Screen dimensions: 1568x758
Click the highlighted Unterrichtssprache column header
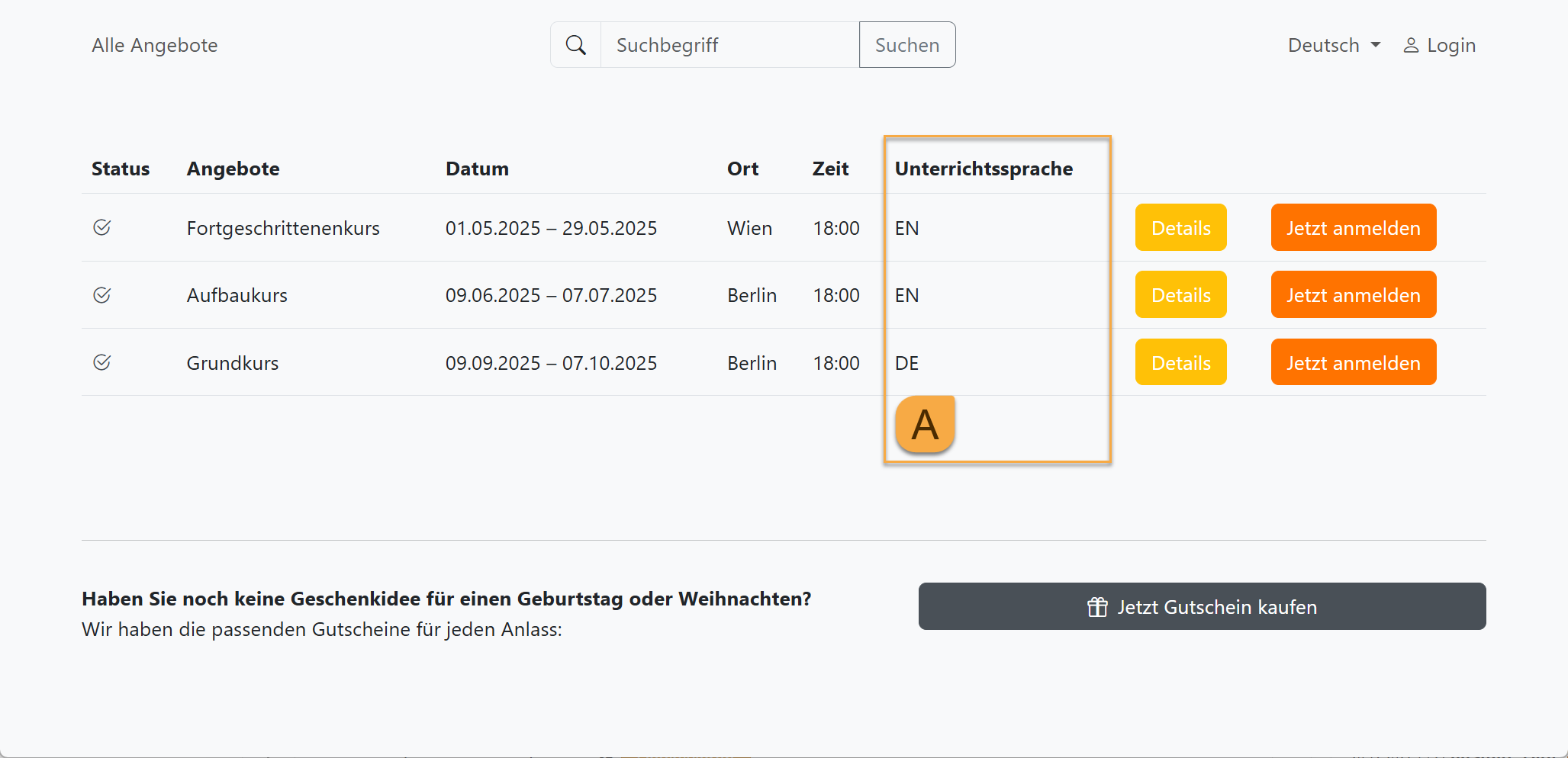click(984, 169)
